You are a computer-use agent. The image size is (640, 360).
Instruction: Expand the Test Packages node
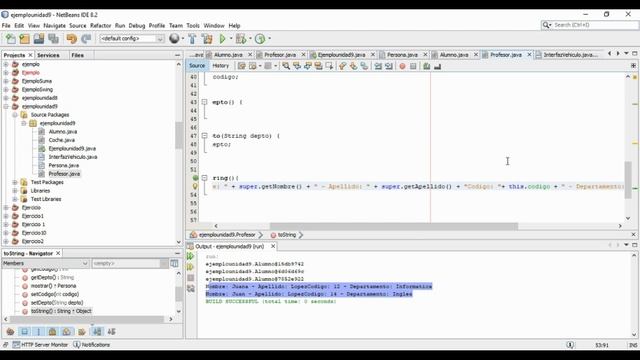coord(15,182)
